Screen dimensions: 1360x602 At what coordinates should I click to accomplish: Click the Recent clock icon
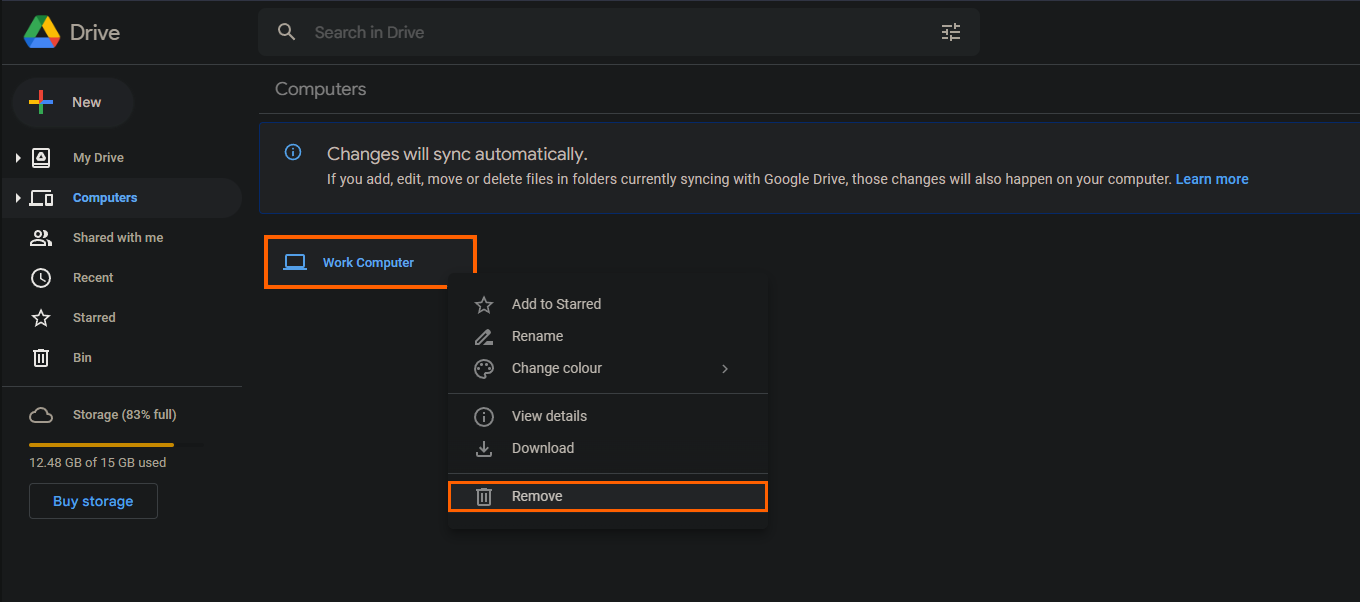point(41,278)
